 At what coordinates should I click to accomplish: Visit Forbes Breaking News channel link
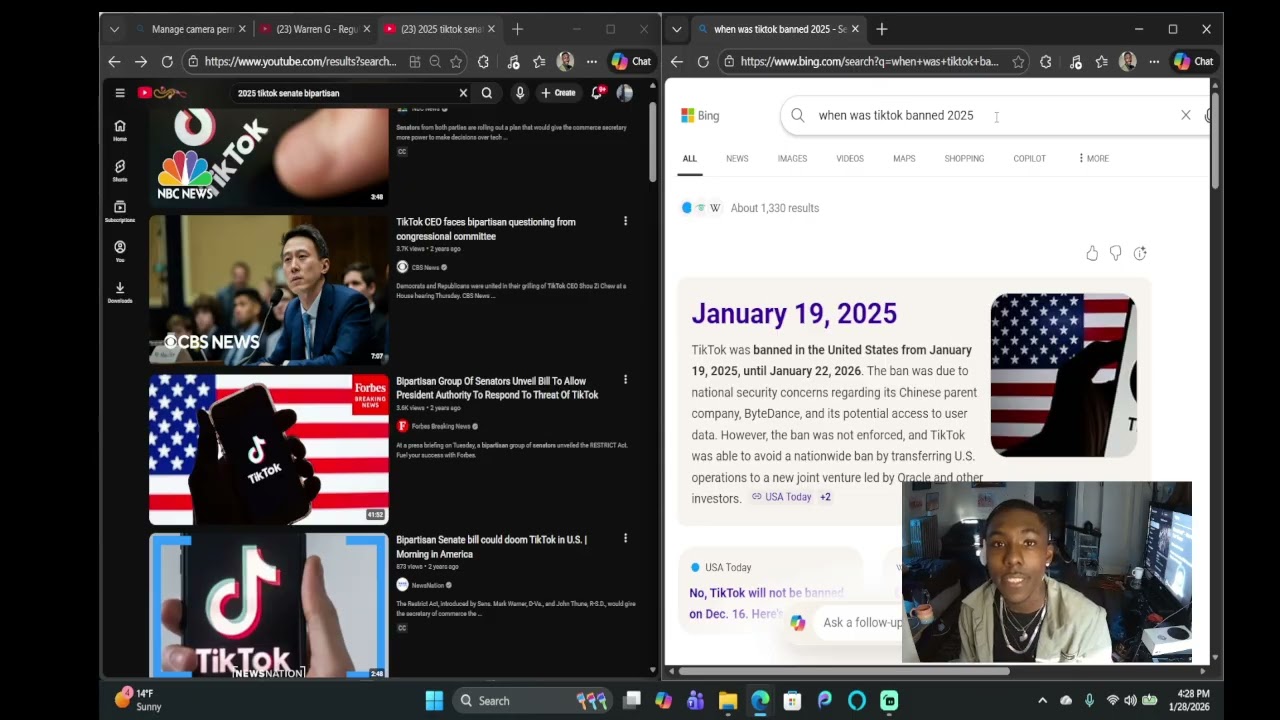(x=440, y=426)
